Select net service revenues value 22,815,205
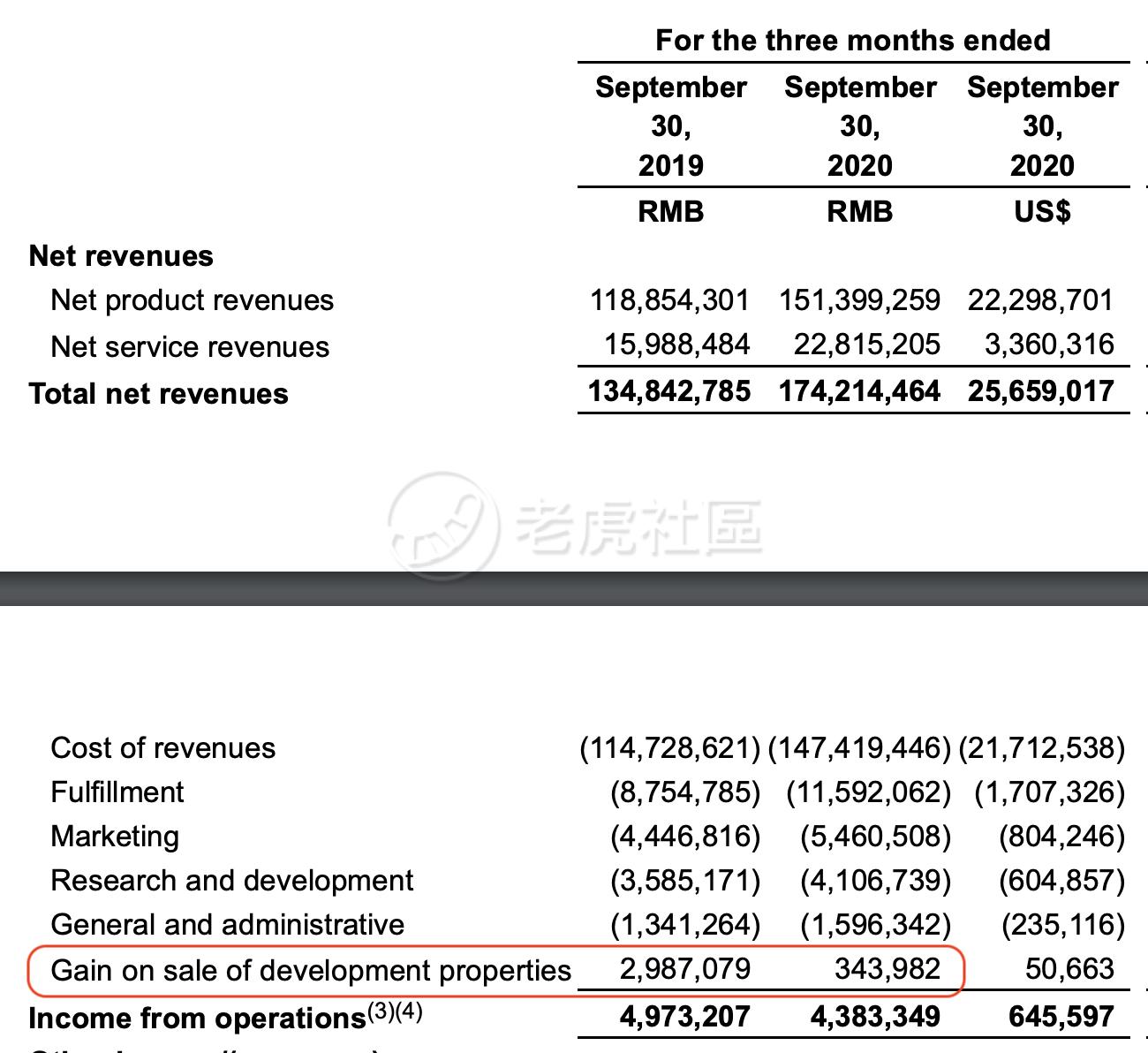Image resolution: width=1148 pixels, height=1053 pixels. click(866, 345)
